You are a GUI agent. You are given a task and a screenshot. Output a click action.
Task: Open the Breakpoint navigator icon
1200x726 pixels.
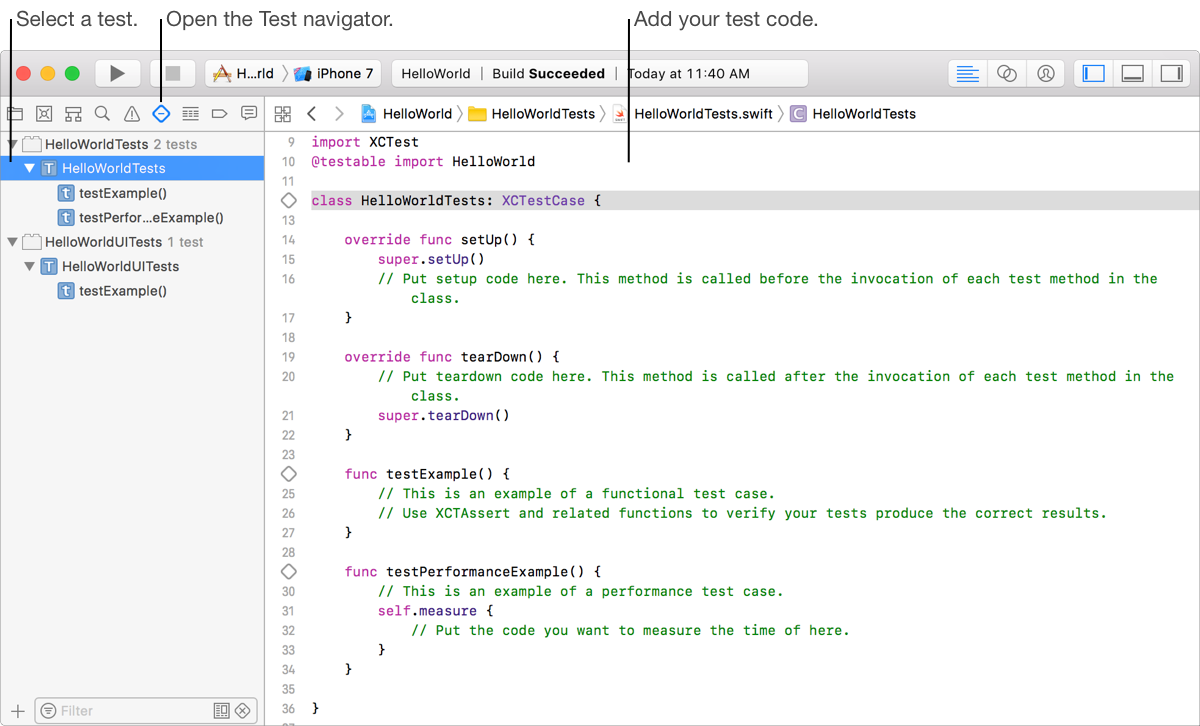pos(220,114)
